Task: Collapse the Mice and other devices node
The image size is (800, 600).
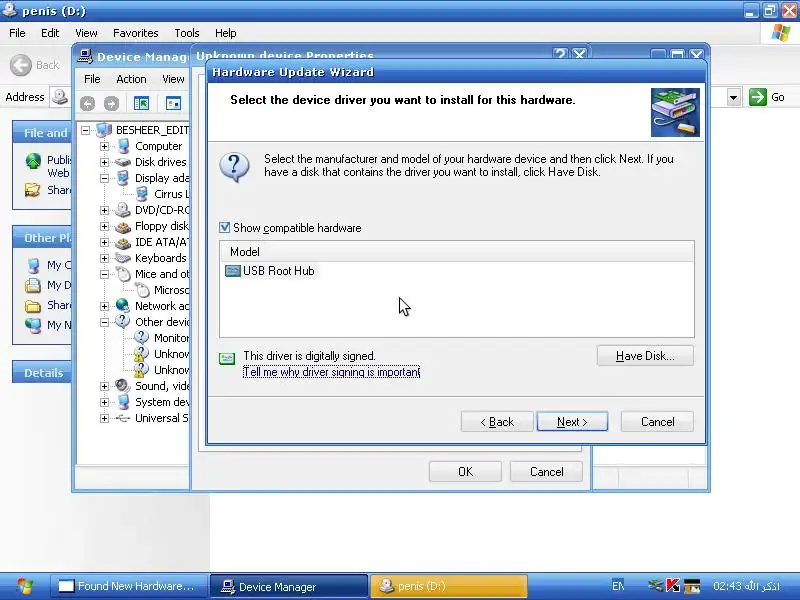Action: [105, 274]
